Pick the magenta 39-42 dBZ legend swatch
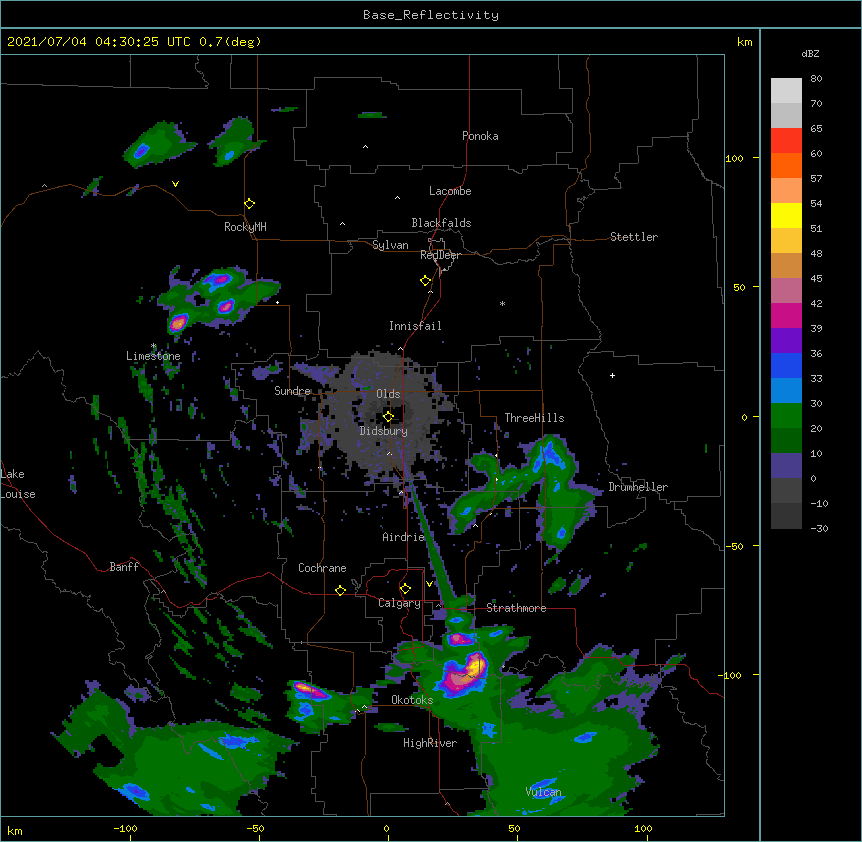The height and width of the screenshot is (842, 862). (786, 315)
